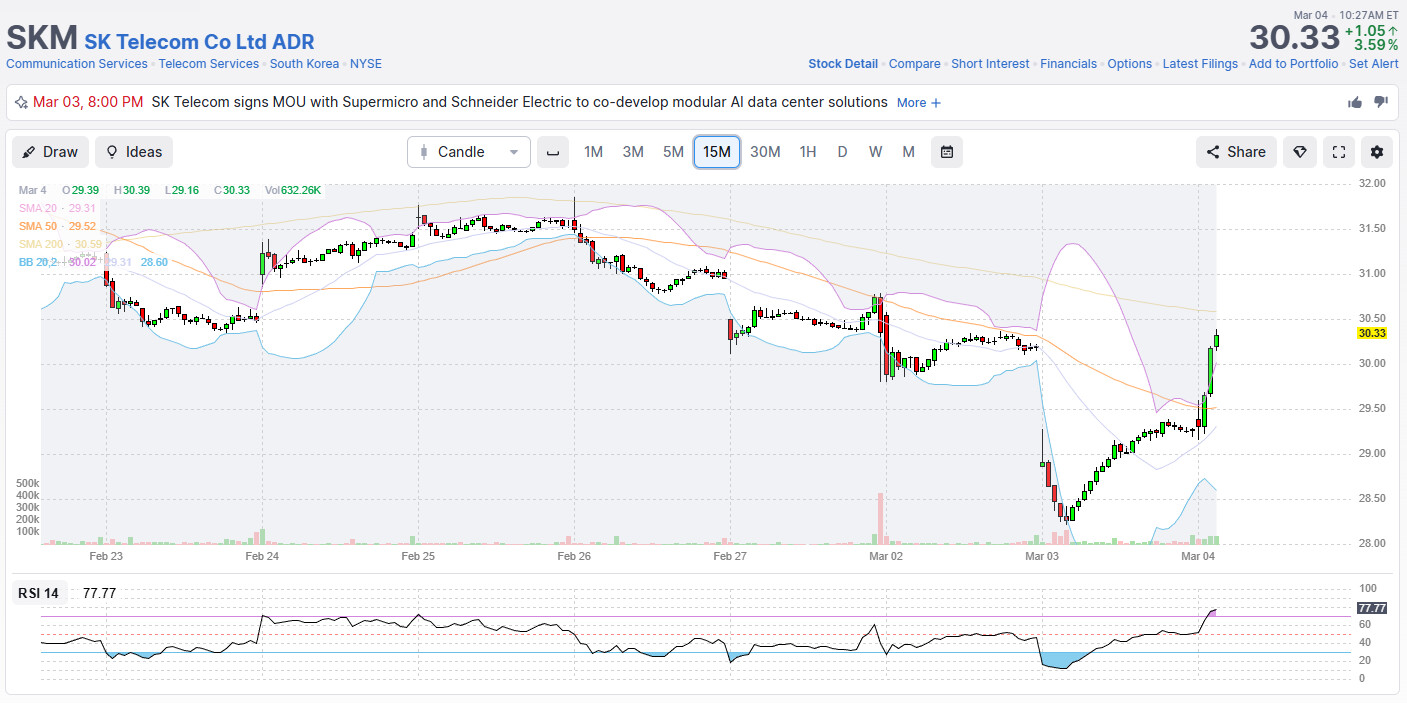Open Communication Services sector link

[x=77, y=64]
